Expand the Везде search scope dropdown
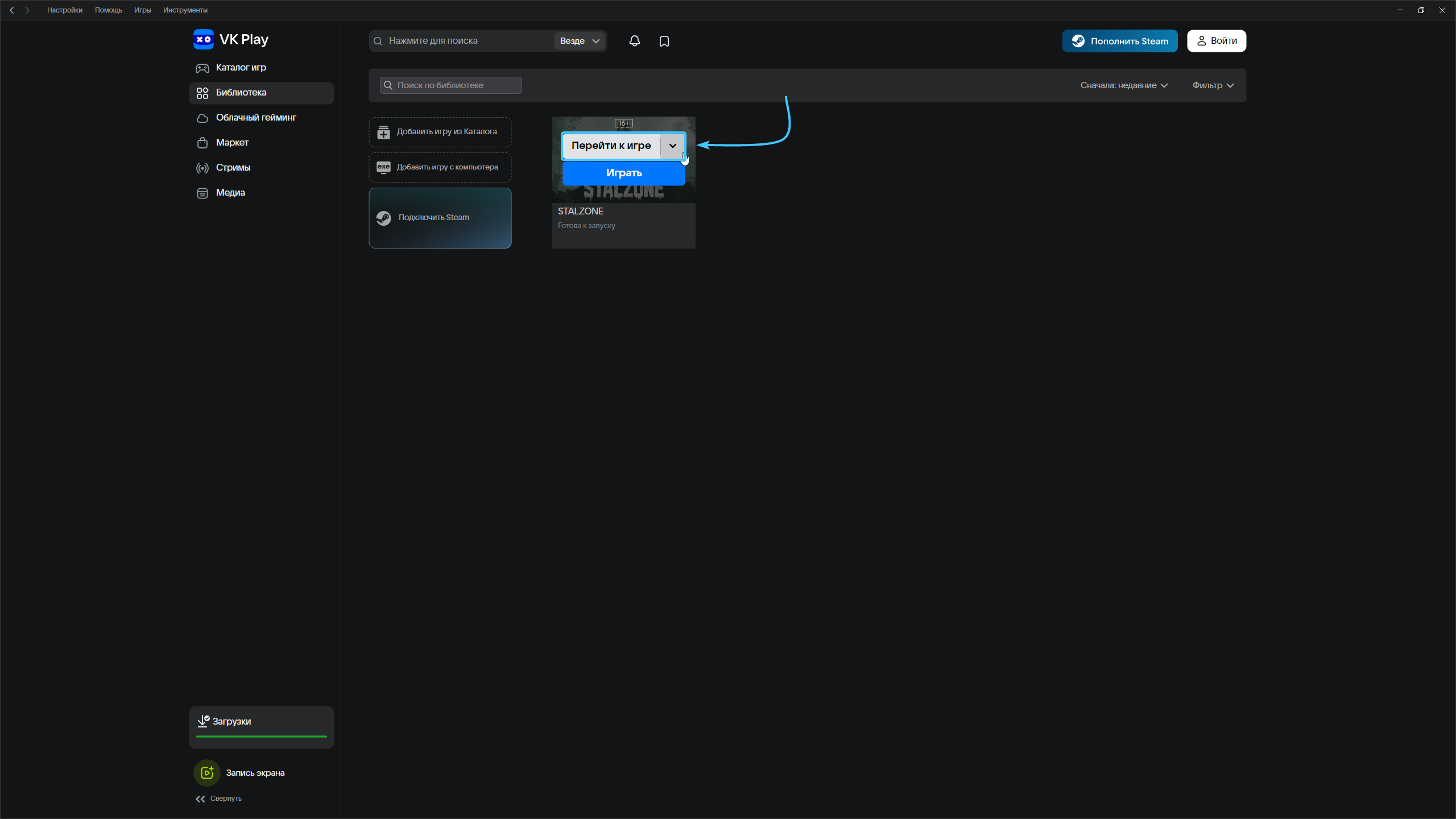Screen dimensions: 1456x819 (580, 41)
